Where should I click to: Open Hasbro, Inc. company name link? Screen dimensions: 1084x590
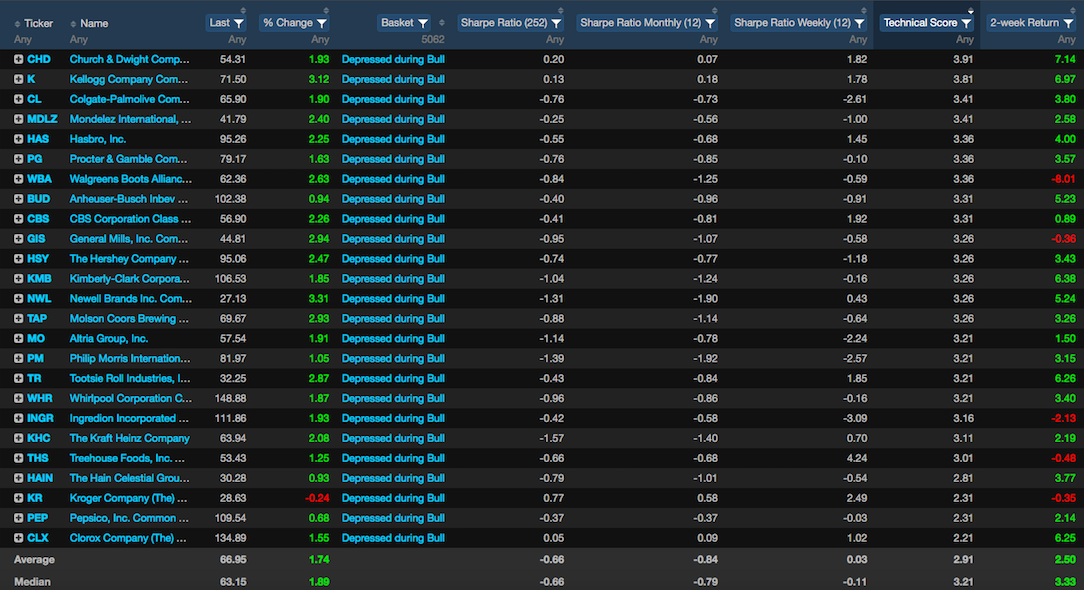click(x=97, y=139)
